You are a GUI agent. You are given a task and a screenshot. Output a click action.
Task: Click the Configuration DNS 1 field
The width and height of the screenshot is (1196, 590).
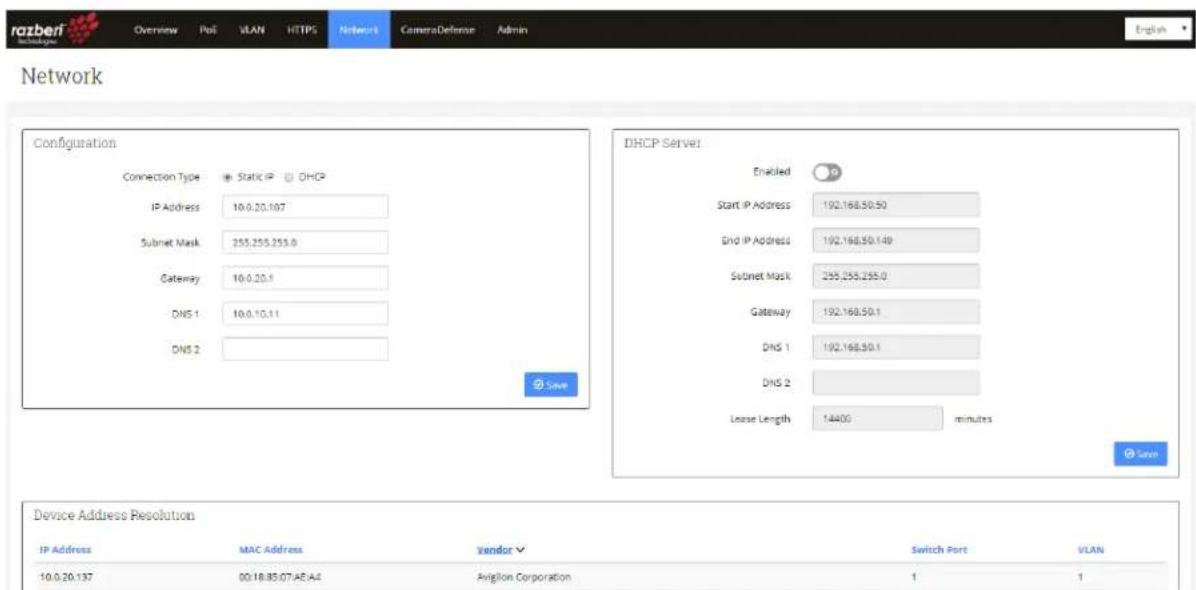coord(305,313)
